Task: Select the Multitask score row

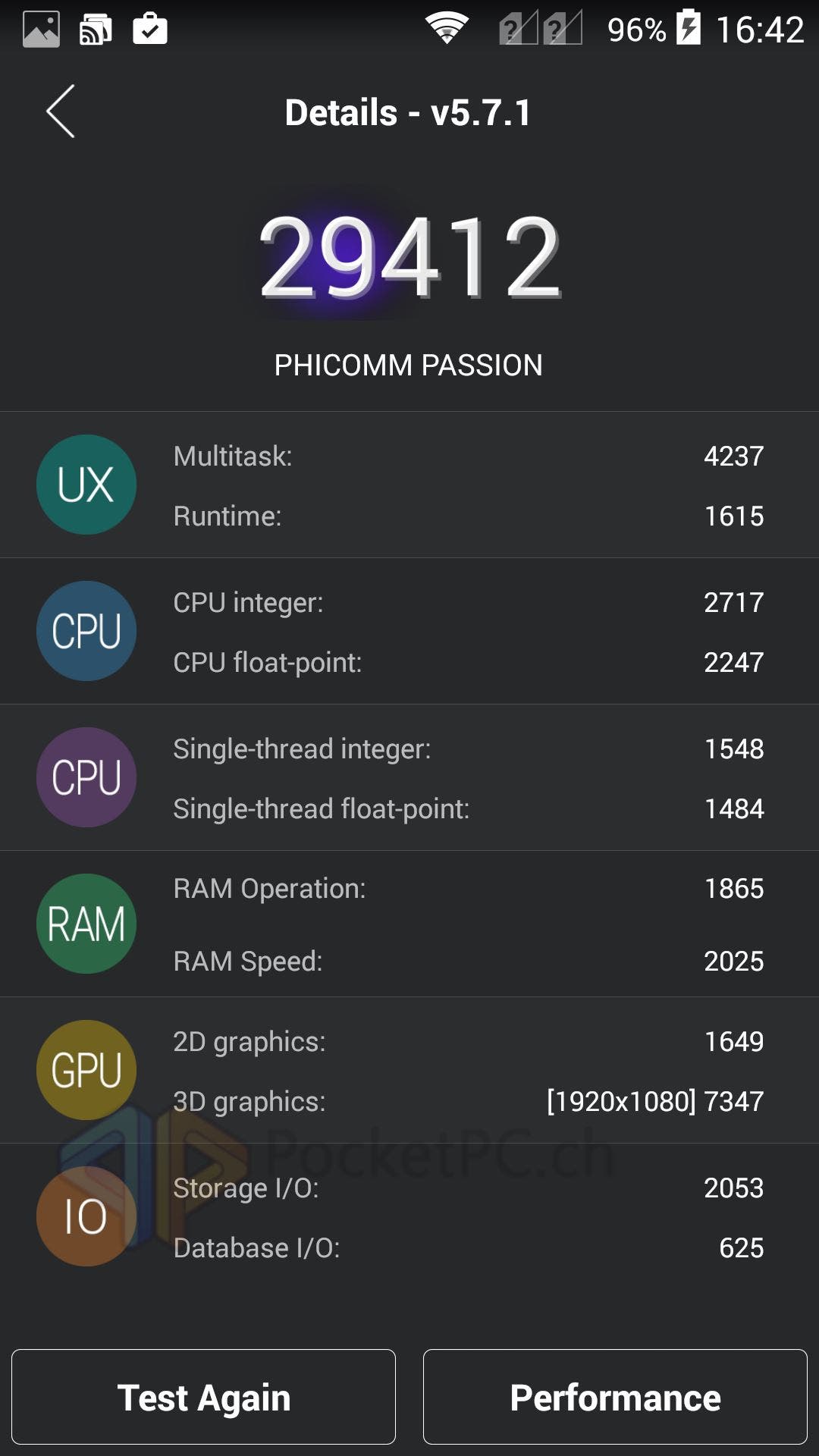Action: point(468,456)
